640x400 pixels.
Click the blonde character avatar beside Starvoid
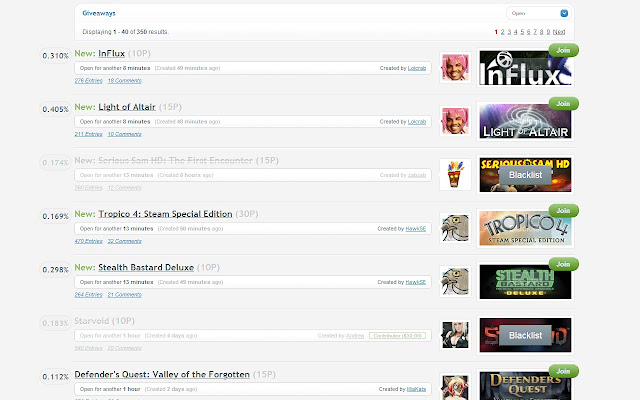click(455, 335)
